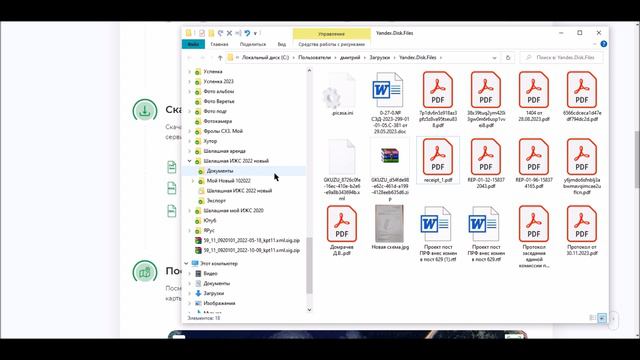Expand the 'Хутор' folder node

pyautogui.click(x=189, y=141)
